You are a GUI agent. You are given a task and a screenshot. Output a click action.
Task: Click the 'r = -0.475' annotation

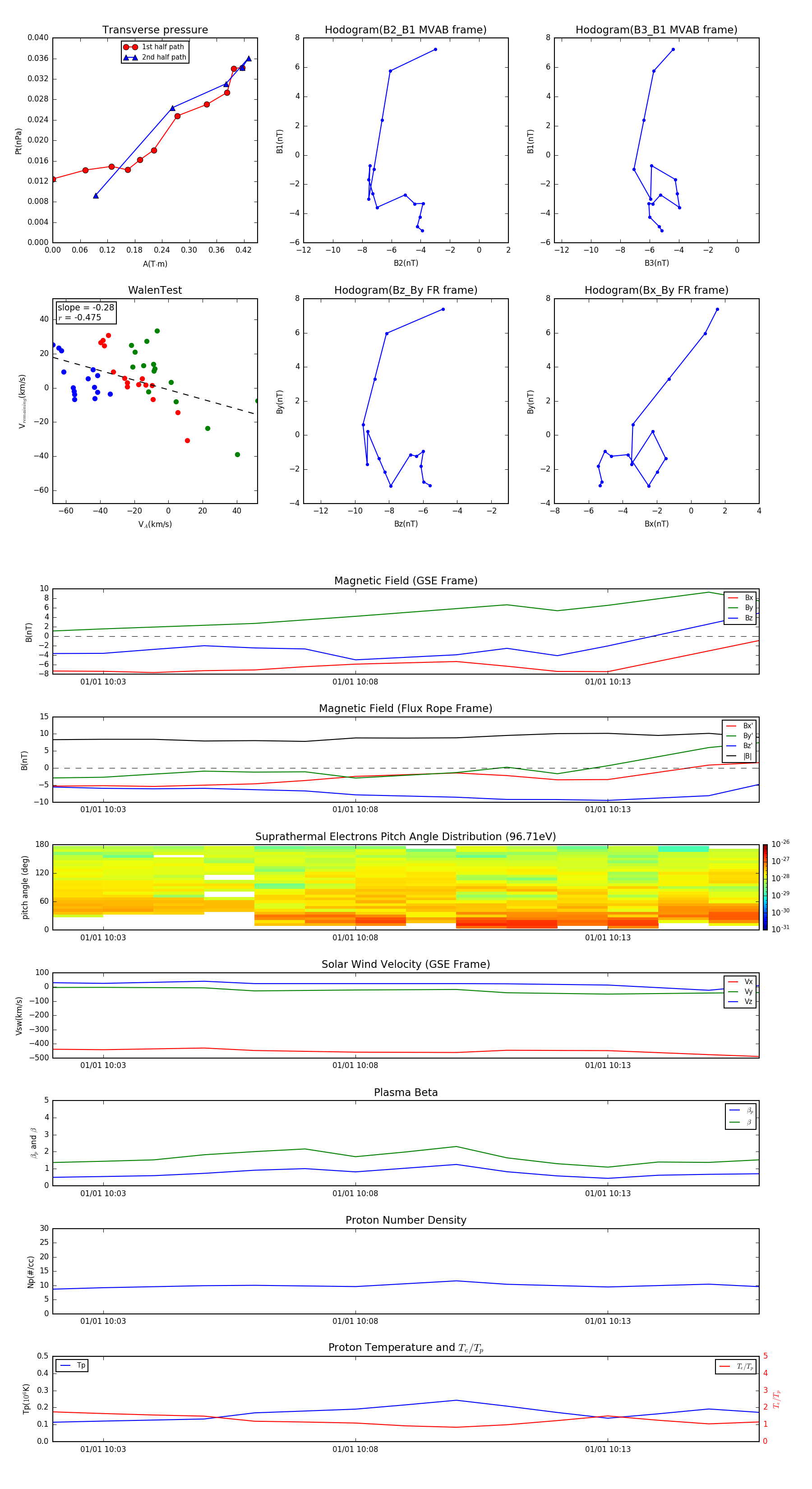(x=80, y=317)
